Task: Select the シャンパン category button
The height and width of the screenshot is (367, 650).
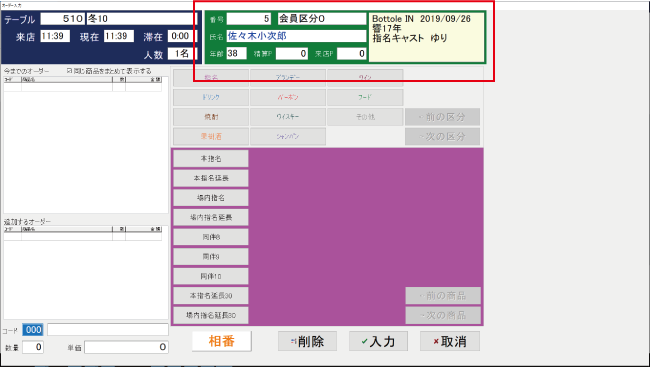Action: pyautogui.click(x=288, y=136)
